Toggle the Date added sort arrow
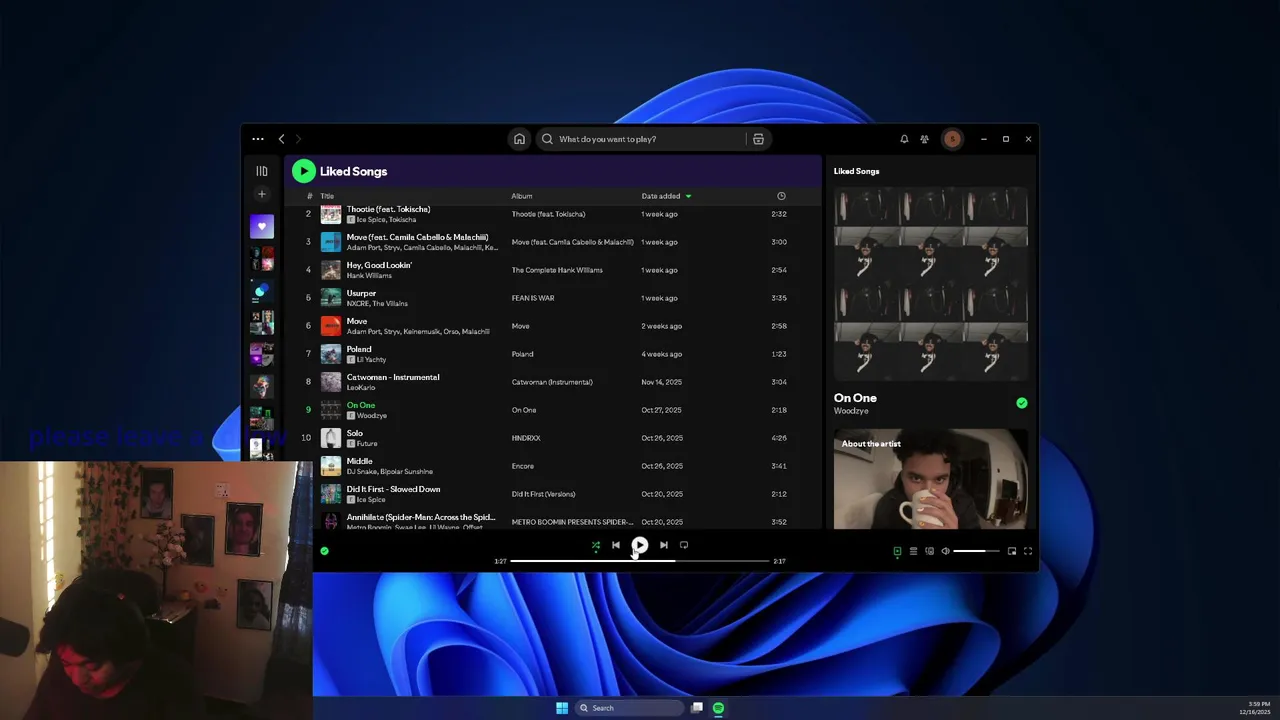The image size is (1280, 720). [688, 196]
